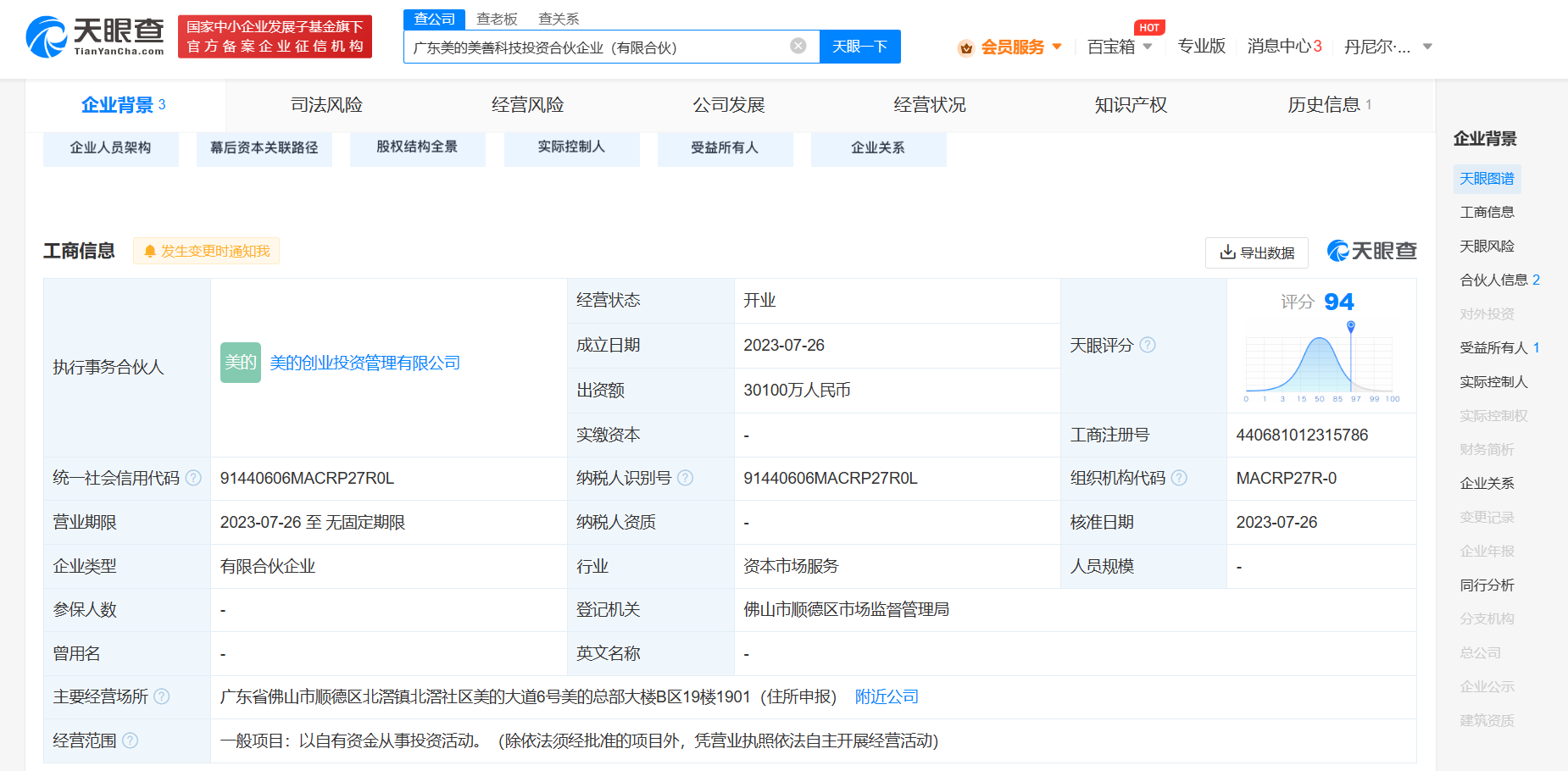Open the 企业背景 tab

coord(125,105)
